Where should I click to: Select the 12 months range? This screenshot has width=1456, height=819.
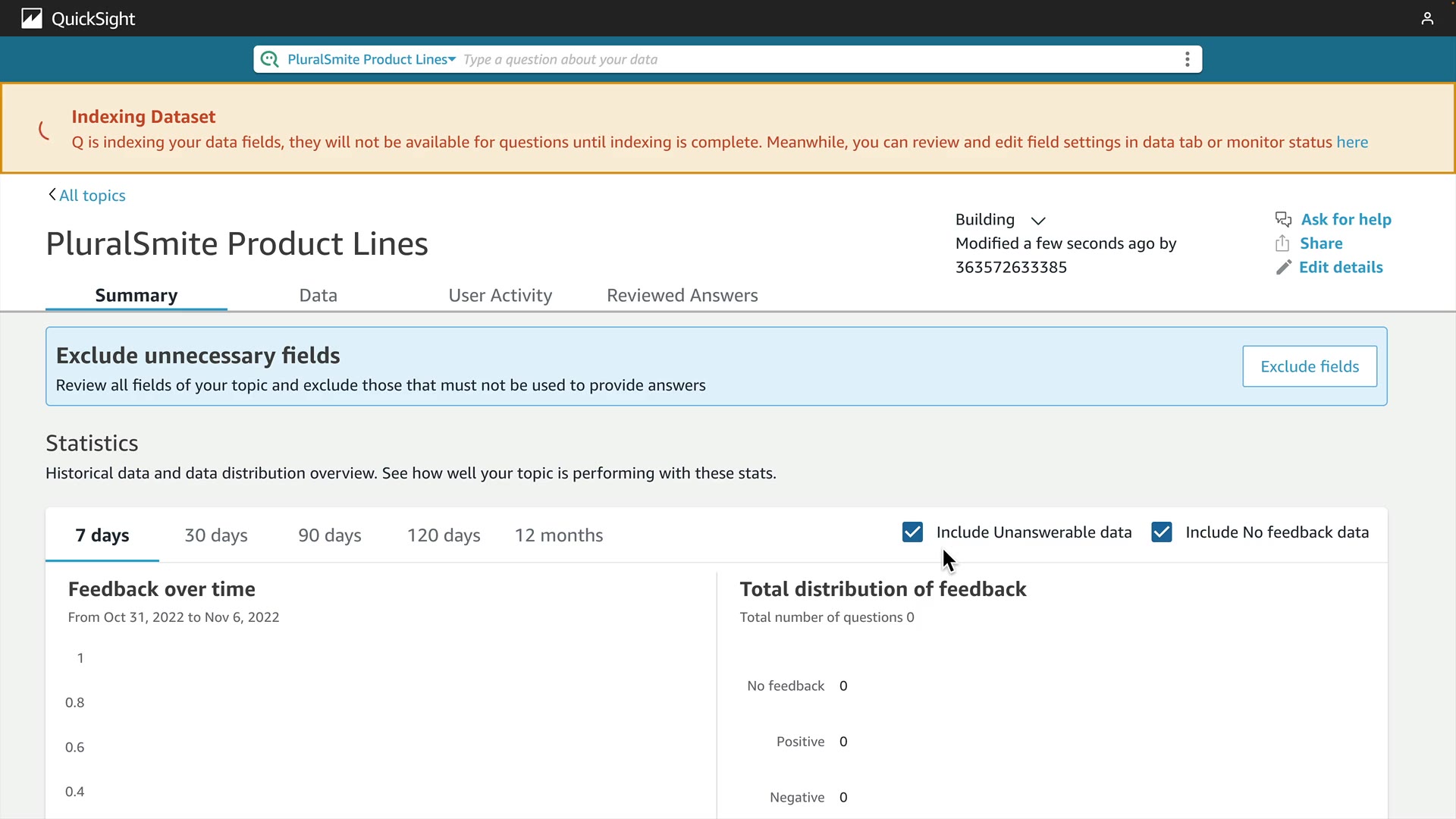[x=559, y=535]
